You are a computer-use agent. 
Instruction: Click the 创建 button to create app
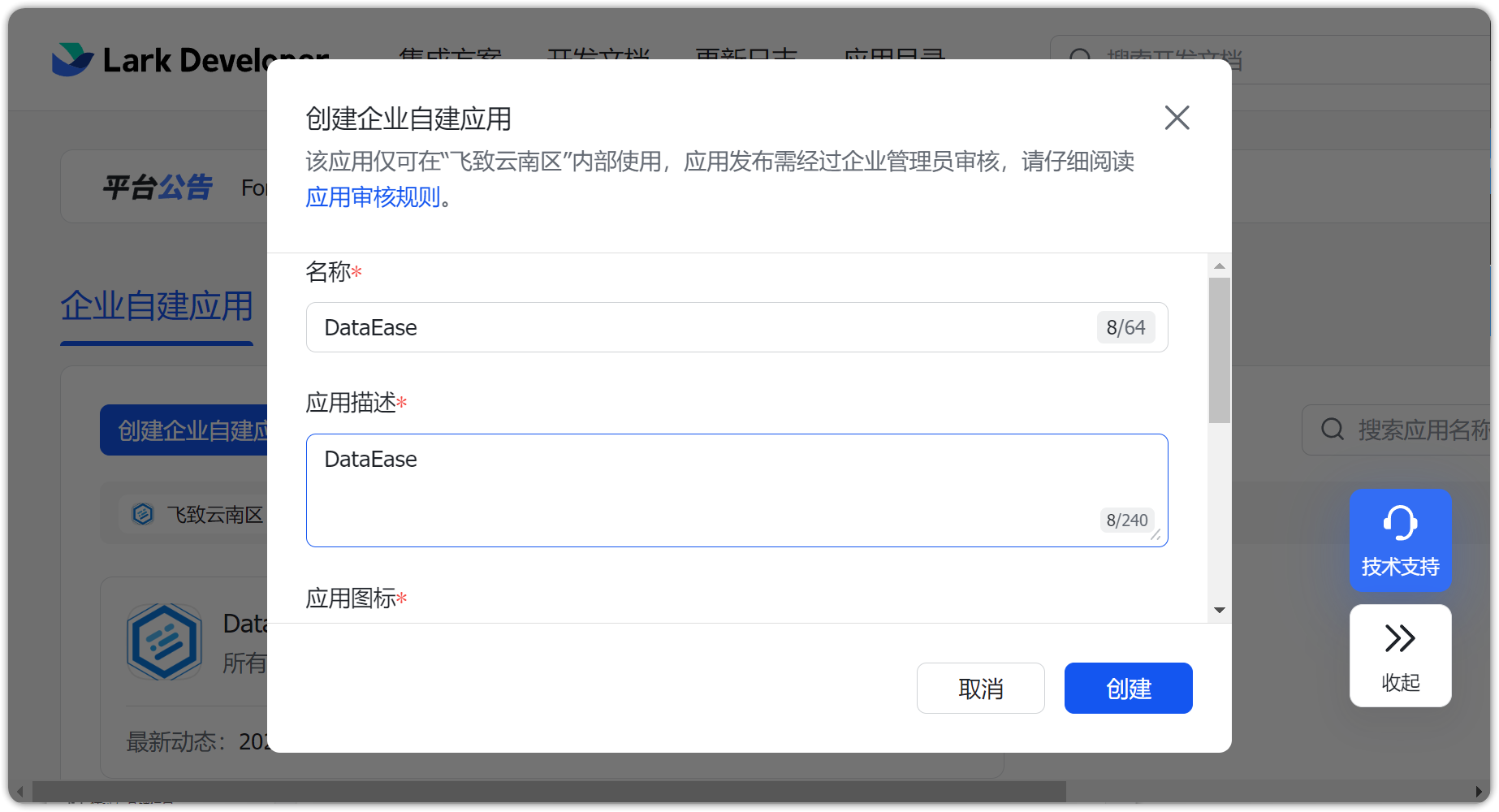(x=1128, y=689)
